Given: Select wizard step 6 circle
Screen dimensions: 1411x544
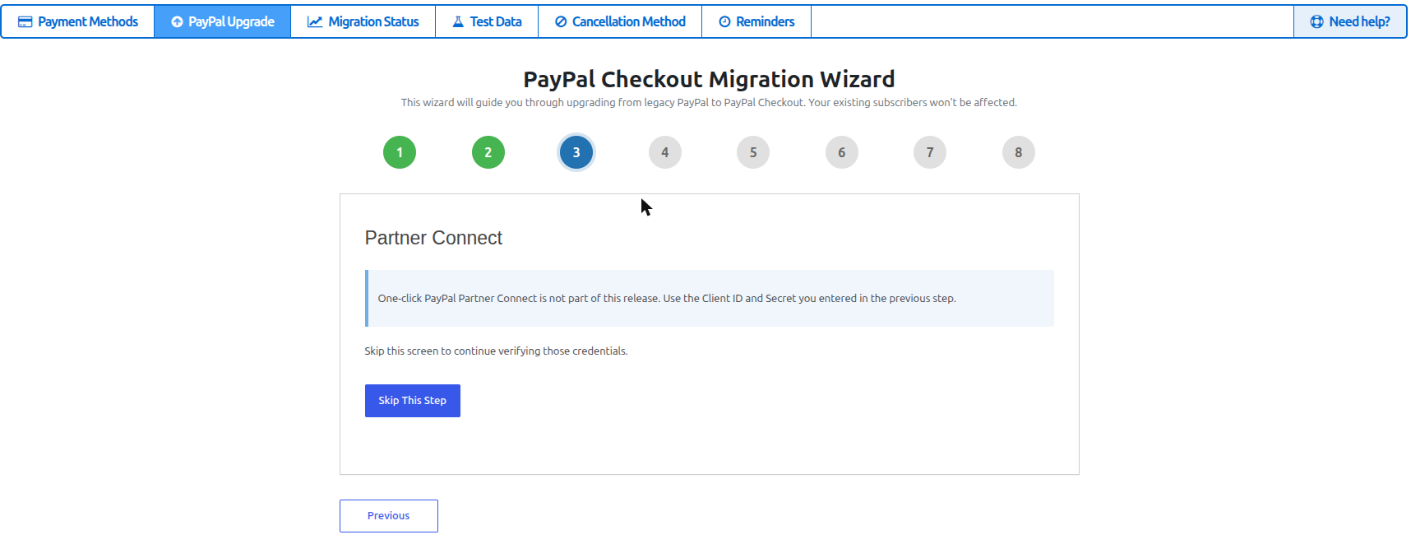Looking at the screenshot, I should 842,153.
